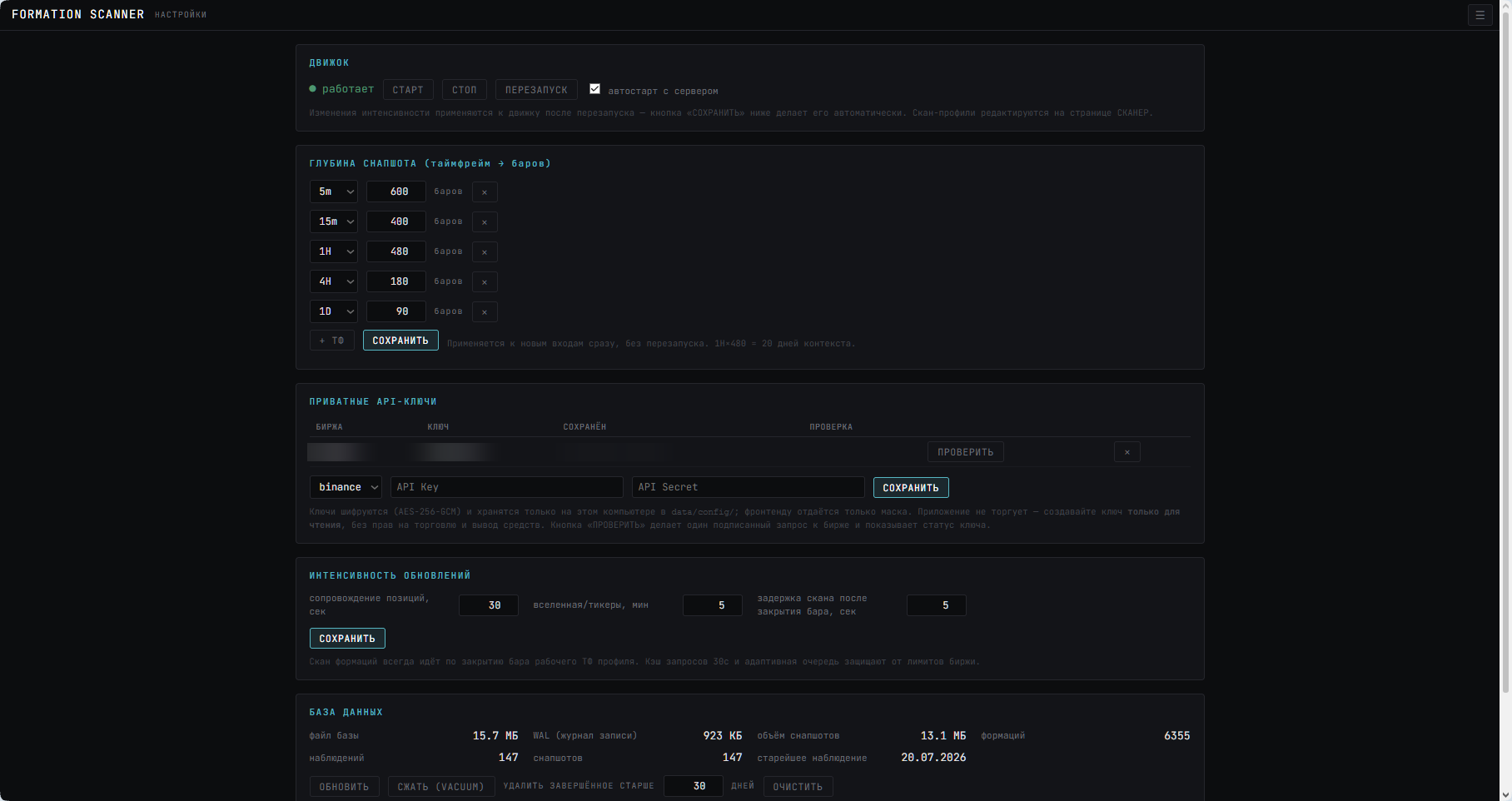The width and height of the screenshot is (1512, 801).
Task: Open the binance exchange dropdown
Action: coord(346,487)
